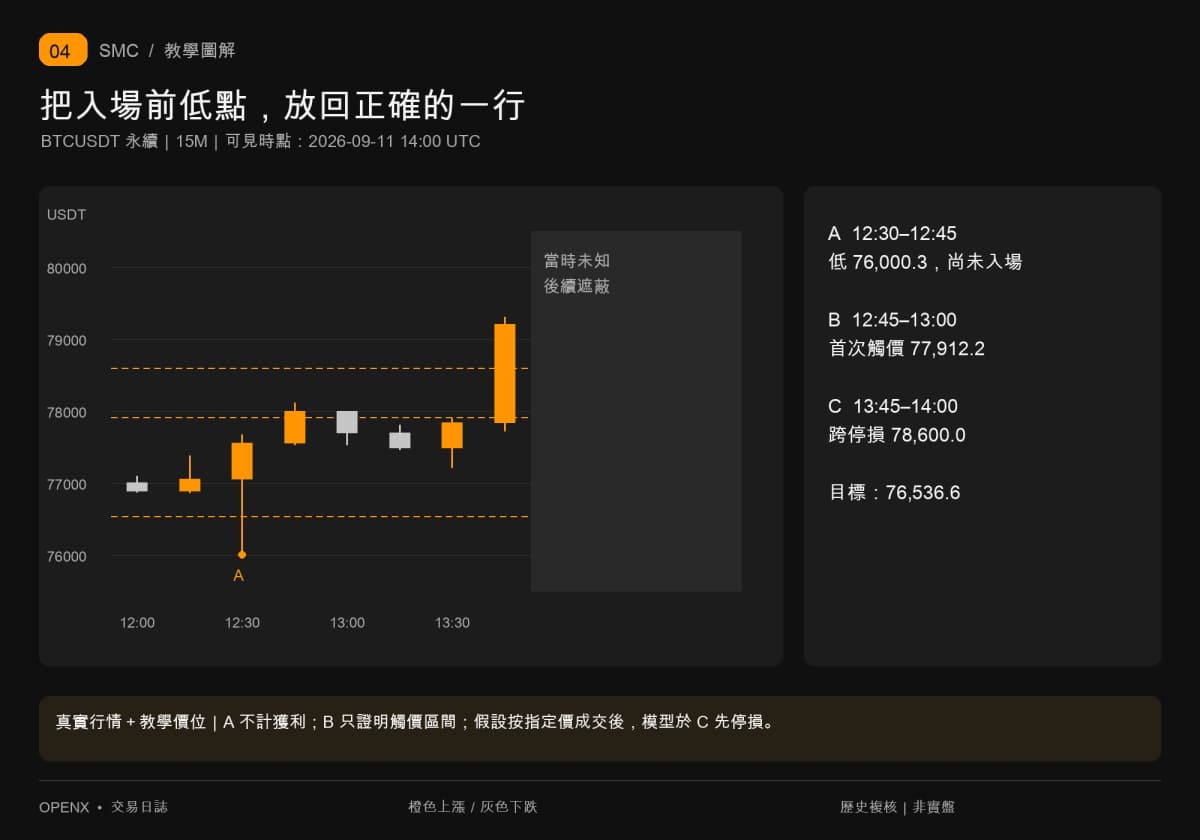
Task: Click the orange A label under chart
Action: 238,576
